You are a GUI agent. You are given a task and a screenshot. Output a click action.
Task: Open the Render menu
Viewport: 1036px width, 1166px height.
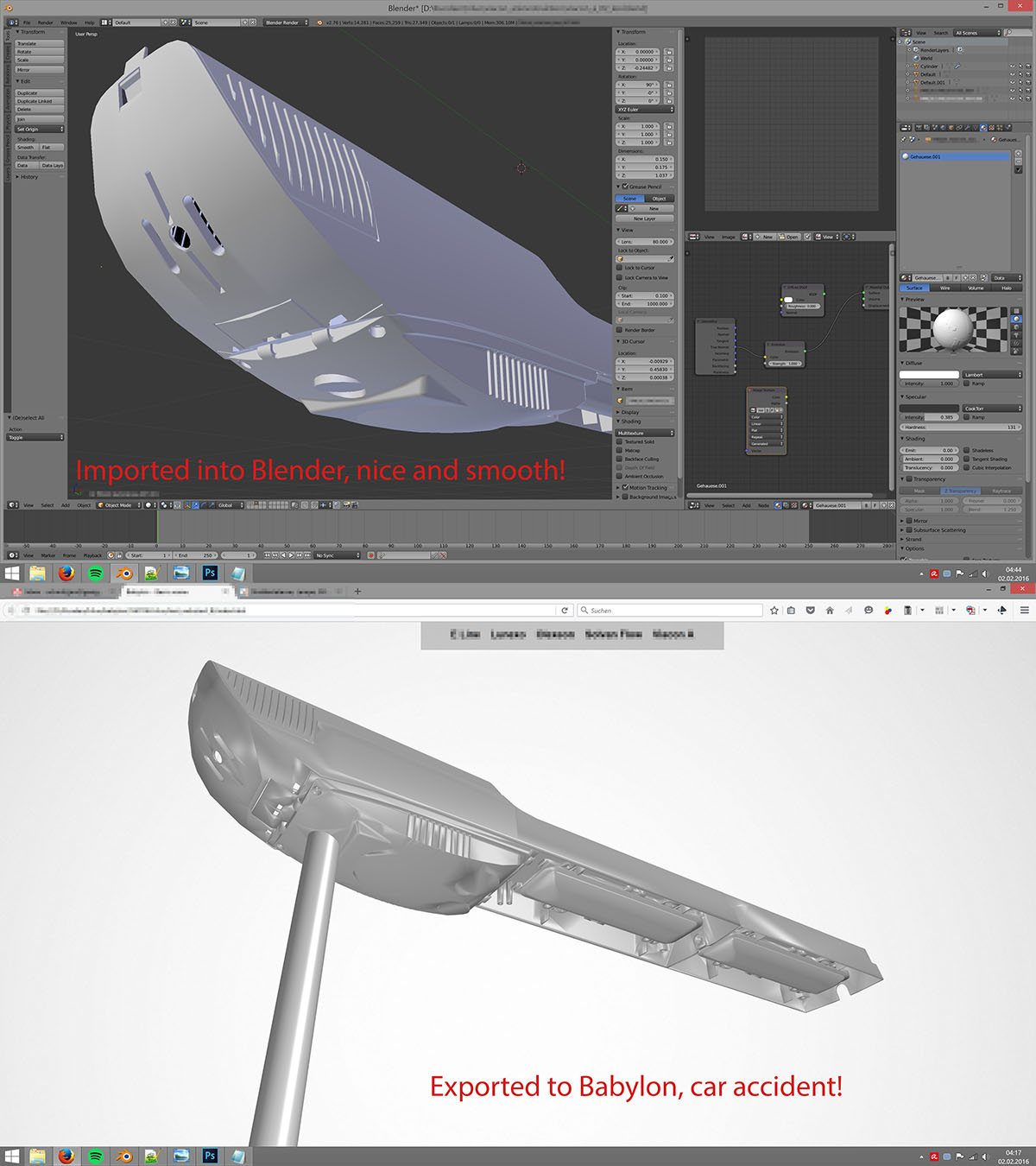pos(45,22)
